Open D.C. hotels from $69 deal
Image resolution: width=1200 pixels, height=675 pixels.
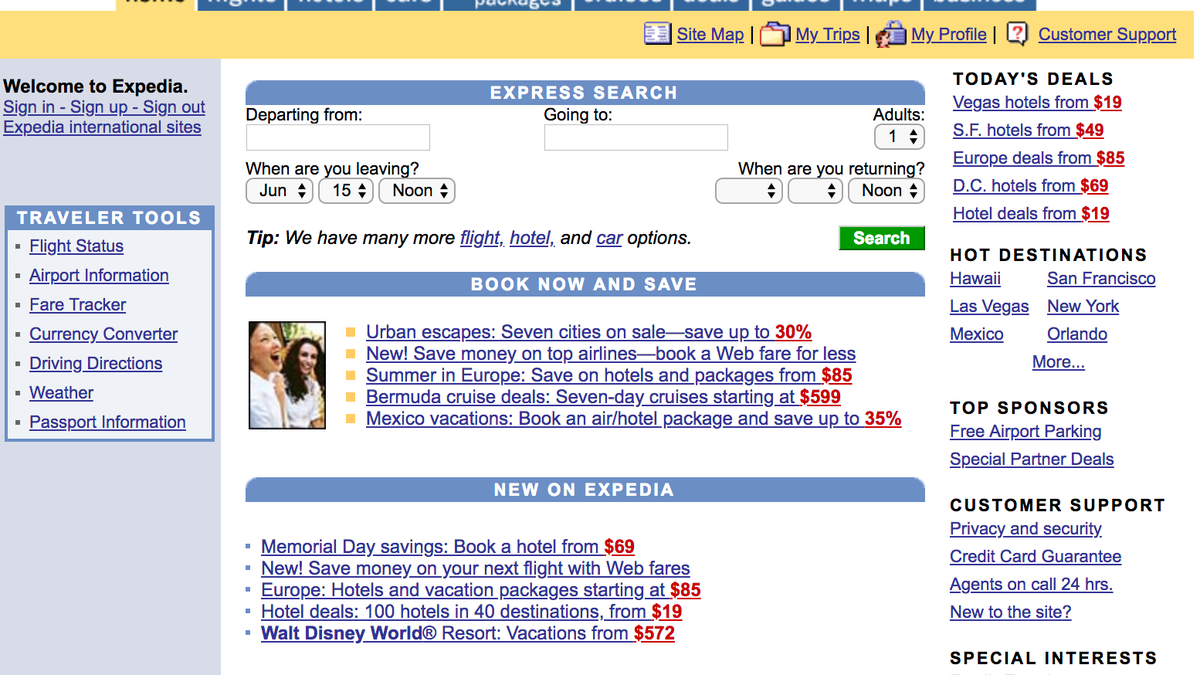1031,185
